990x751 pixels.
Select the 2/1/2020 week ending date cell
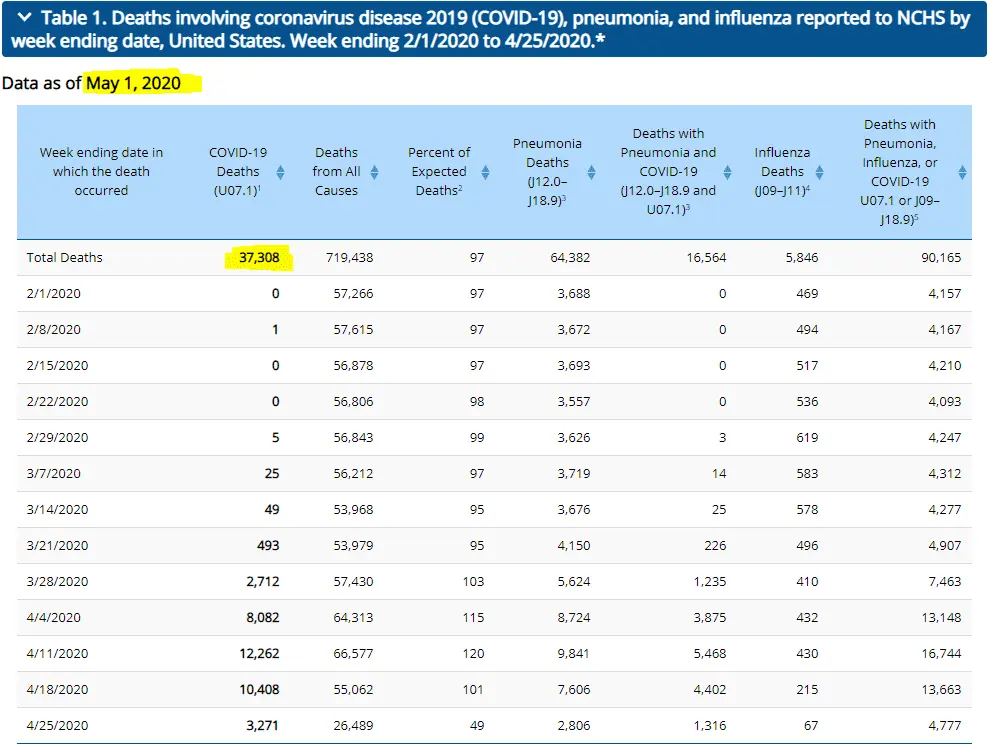coord(54,294)
